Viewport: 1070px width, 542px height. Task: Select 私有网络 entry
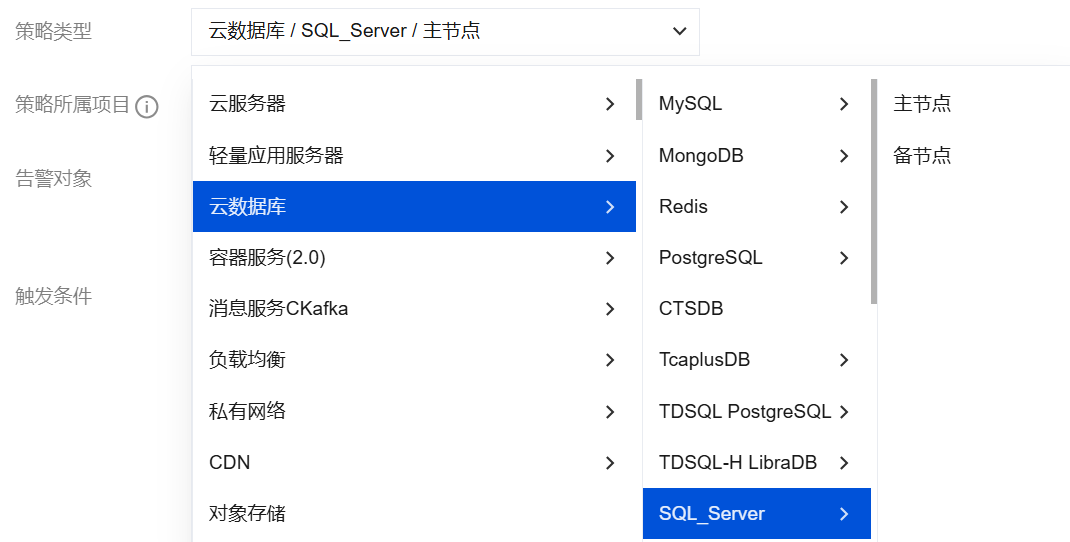414,412
